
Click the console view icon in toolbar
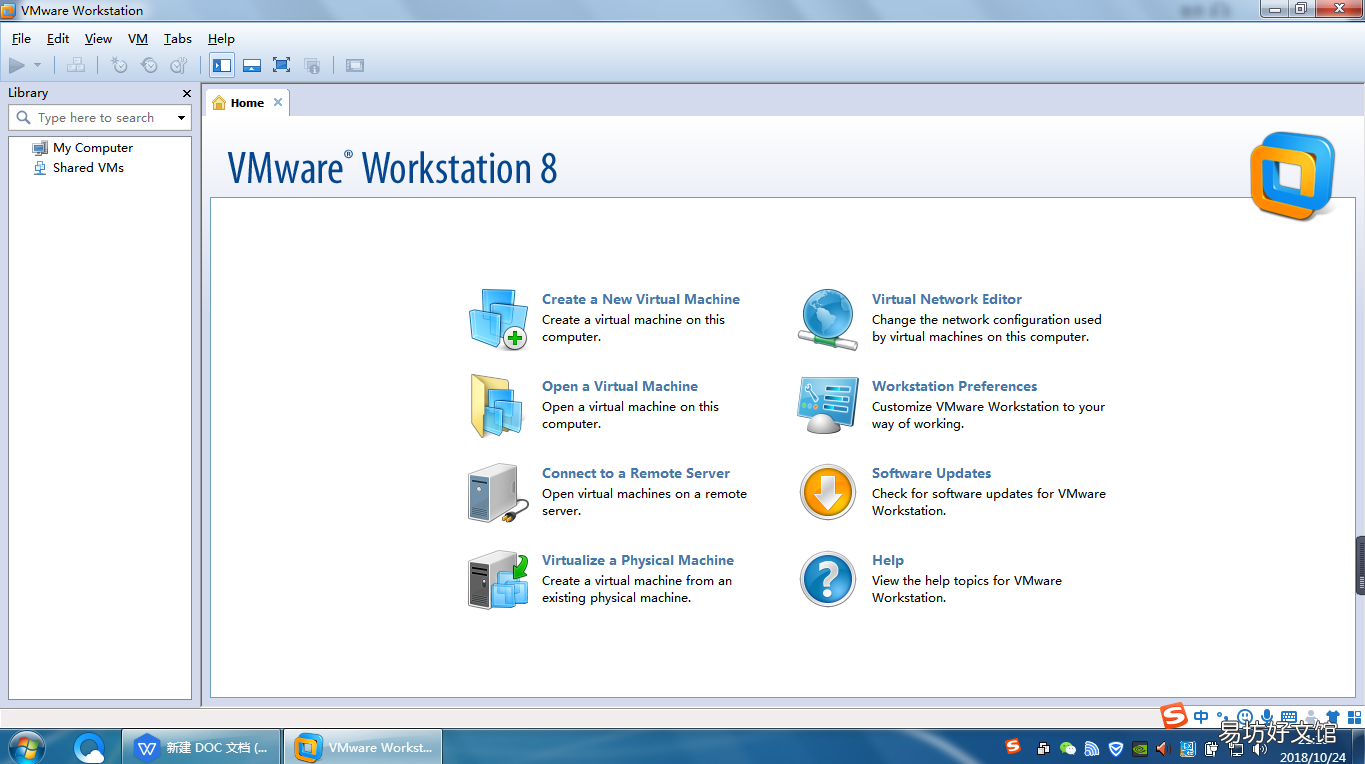[x=355, y=66]
